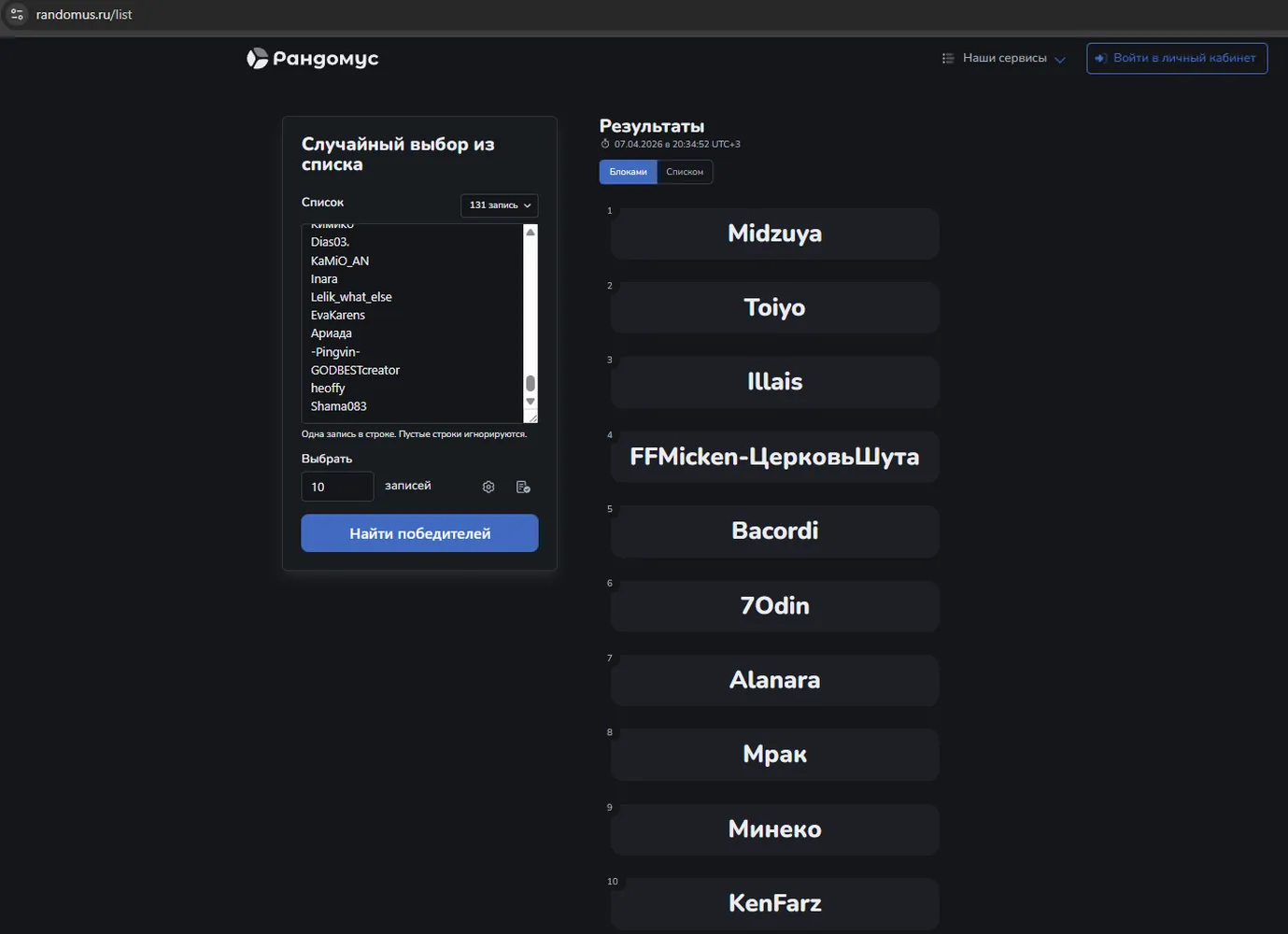Click the textarea resize grip corner
The height and width of the screenshot is (934, 1288).
532,417
